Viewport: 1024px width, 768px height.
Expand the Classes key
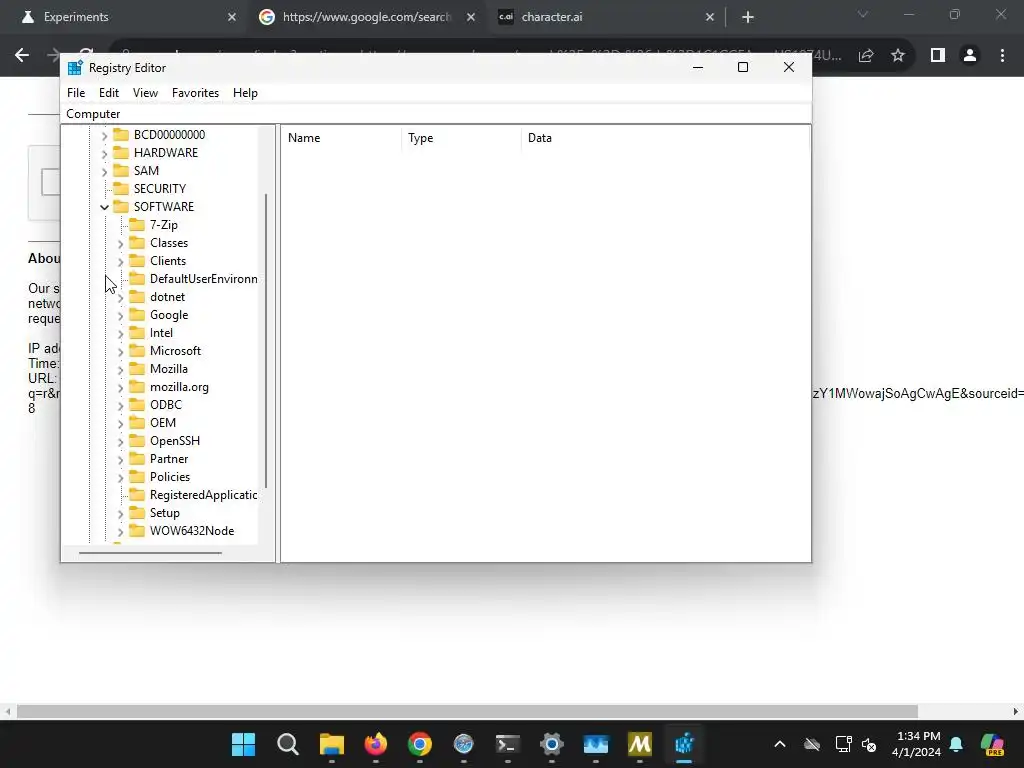[x=120, y=244]
